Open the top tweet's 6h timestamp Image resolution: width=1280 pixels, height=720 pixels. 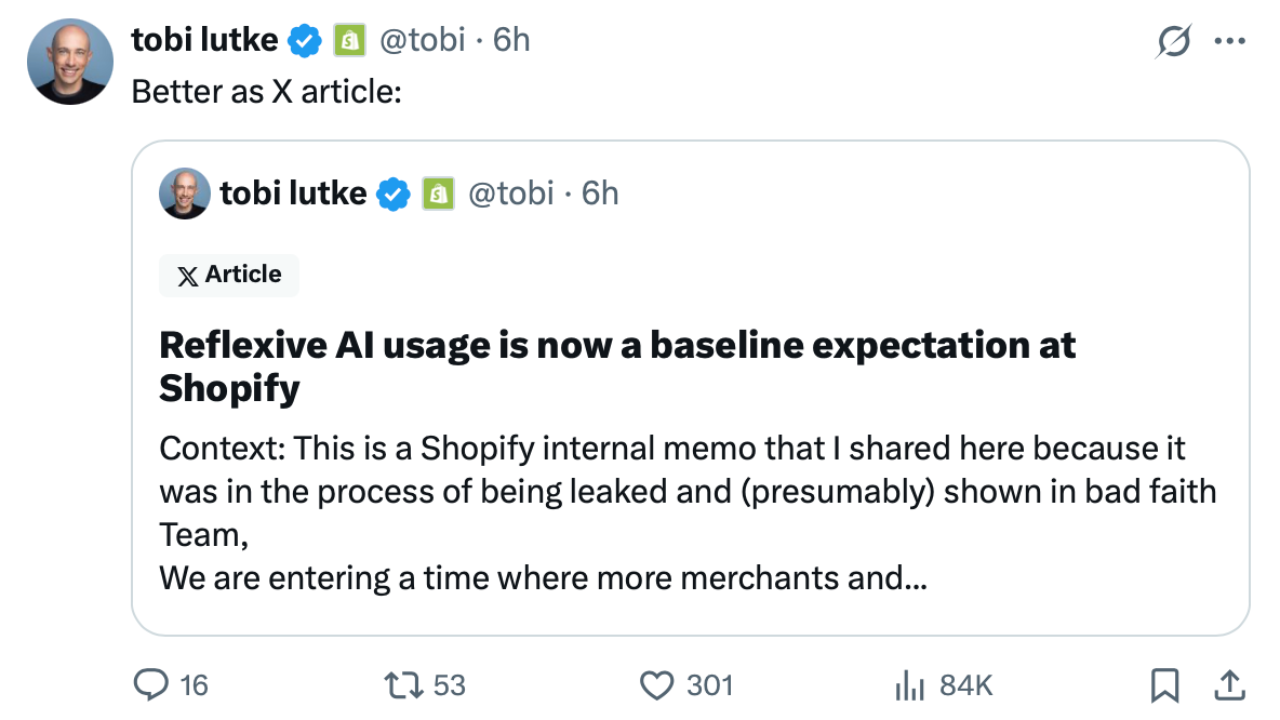(512, 39)
